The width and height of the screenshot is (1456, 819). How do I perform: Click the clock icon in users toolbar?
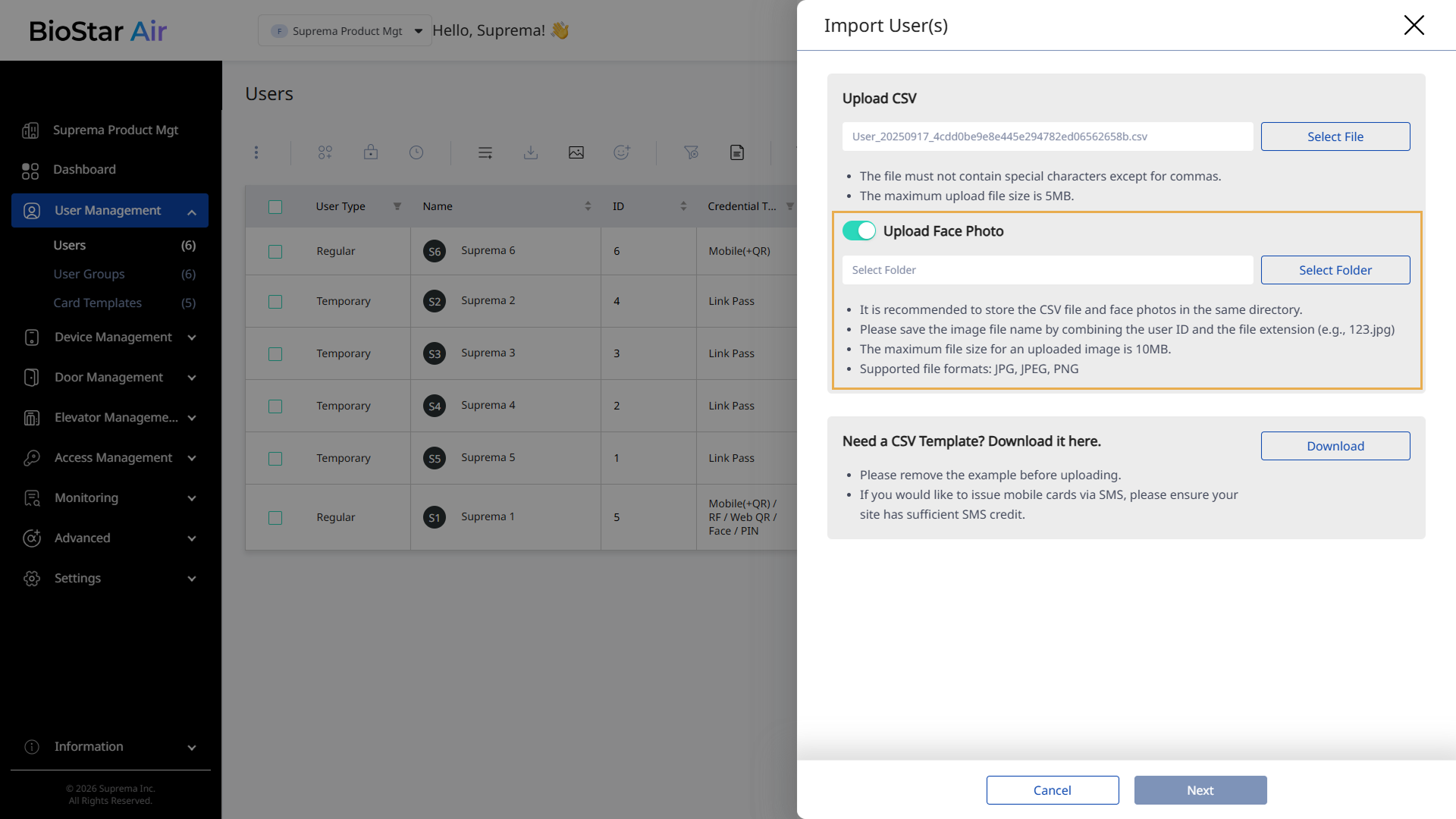416,152
